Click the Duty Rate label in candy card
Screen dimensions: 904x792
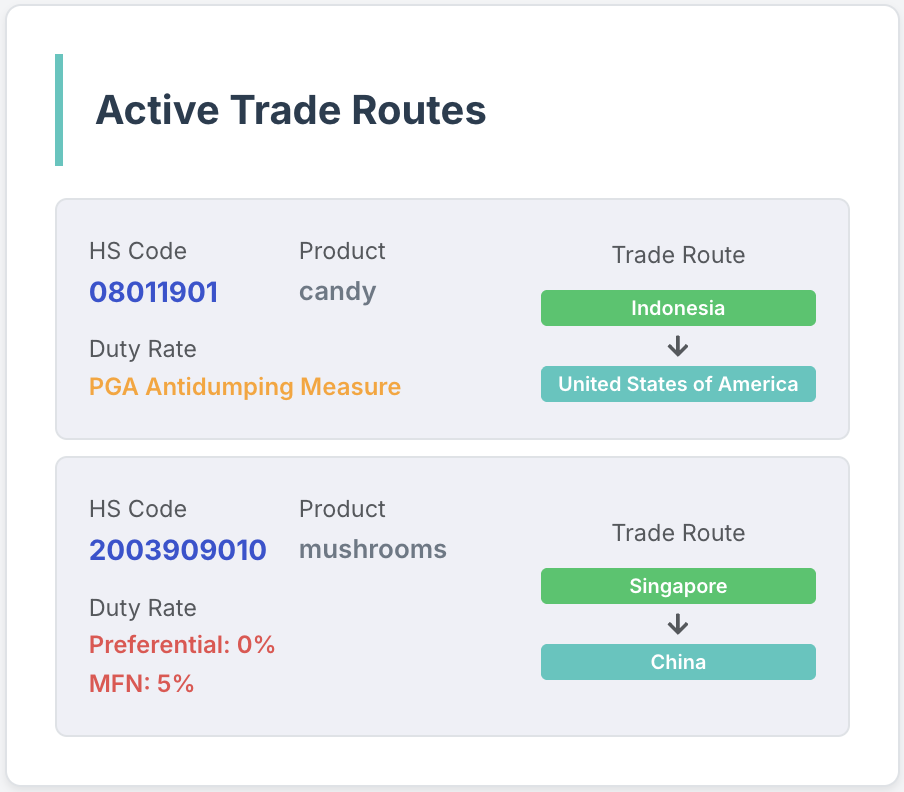[142, 349]
